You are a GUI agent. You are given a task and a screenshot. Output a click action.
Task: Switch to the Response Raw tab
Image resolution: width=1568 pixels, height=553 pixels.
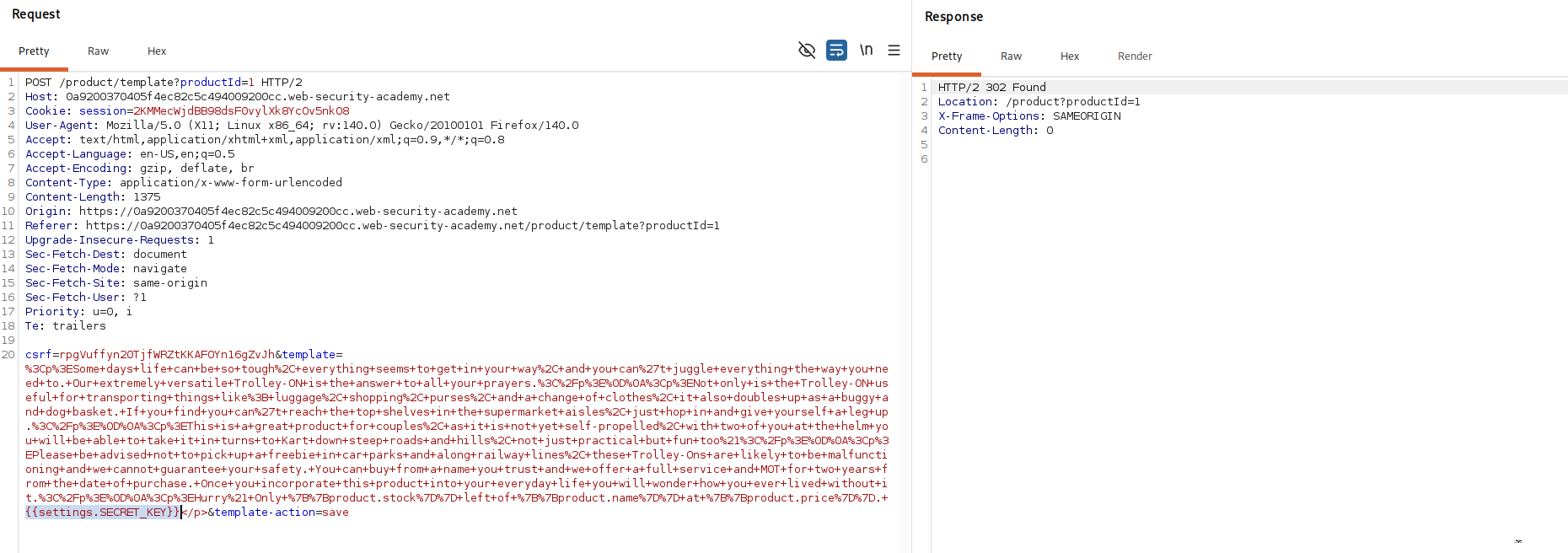click(x=1011, y=56)
